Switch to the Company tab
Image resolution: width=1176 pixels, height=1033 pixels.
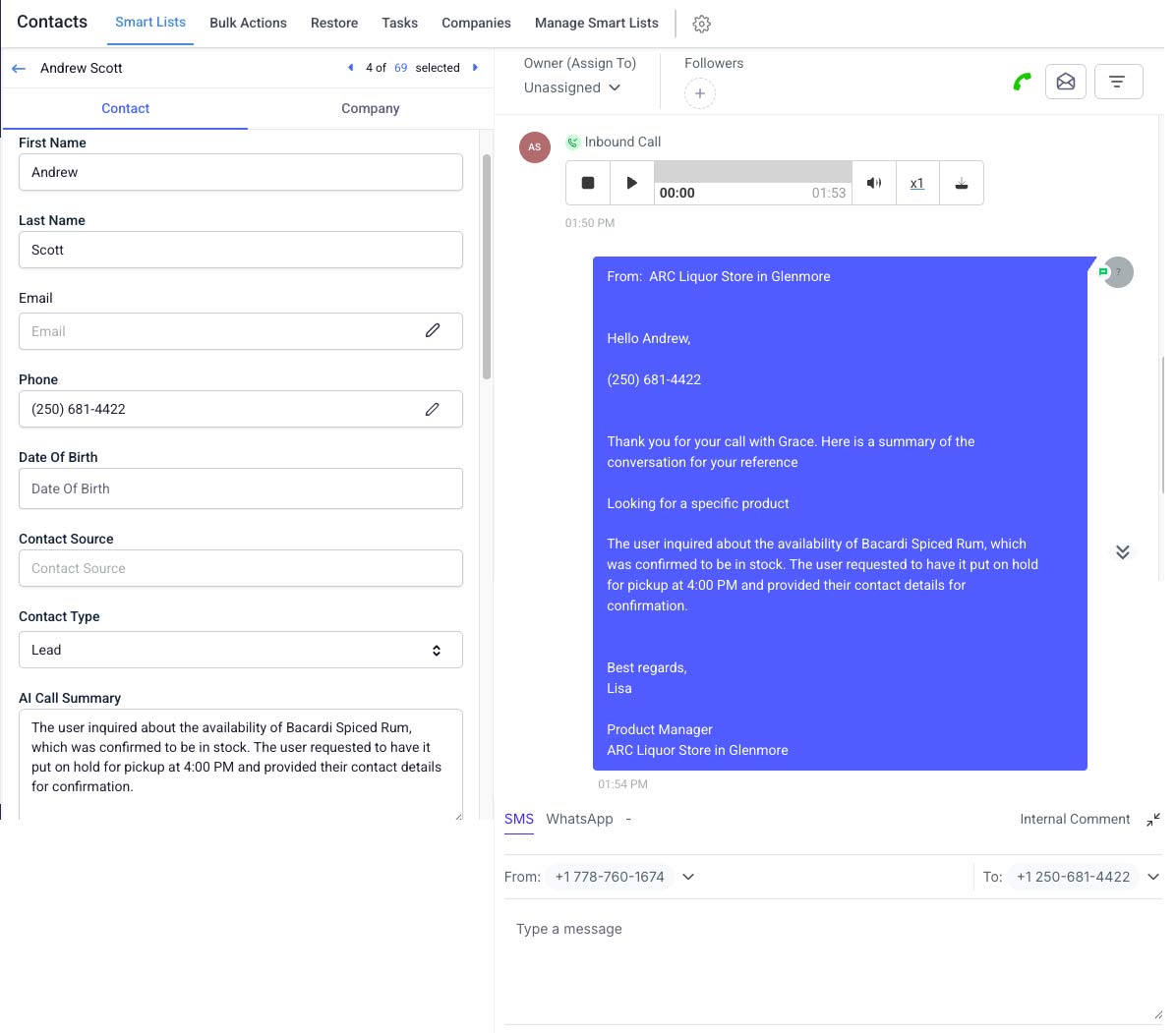coord(370,108)
